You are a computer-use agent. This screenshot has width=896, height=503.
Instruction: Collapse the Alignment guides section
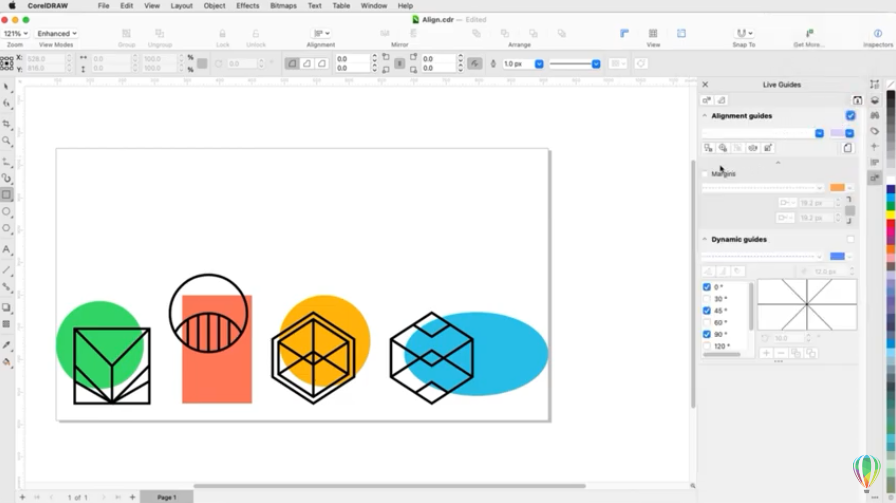[x=704, y=116]
